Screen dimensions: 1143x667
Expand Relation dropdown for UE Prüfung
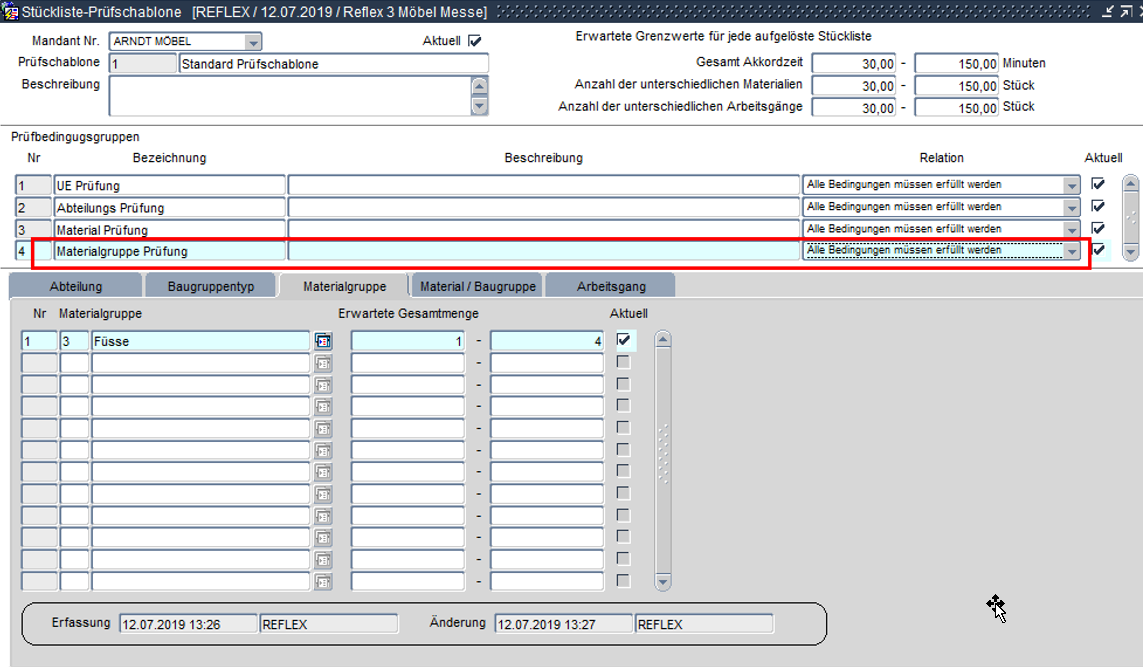pyautogui.click(x=1071, y=185)
